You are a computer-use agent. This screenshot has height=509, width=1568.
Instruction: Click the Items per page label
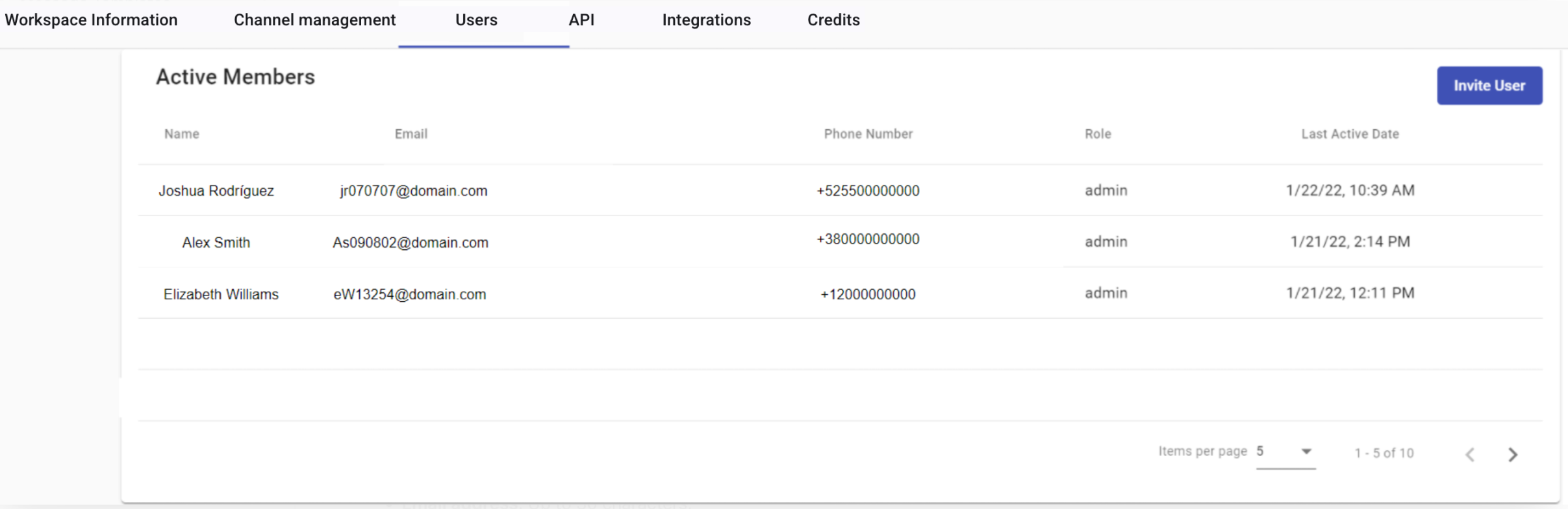click(x=1202, y=451)
